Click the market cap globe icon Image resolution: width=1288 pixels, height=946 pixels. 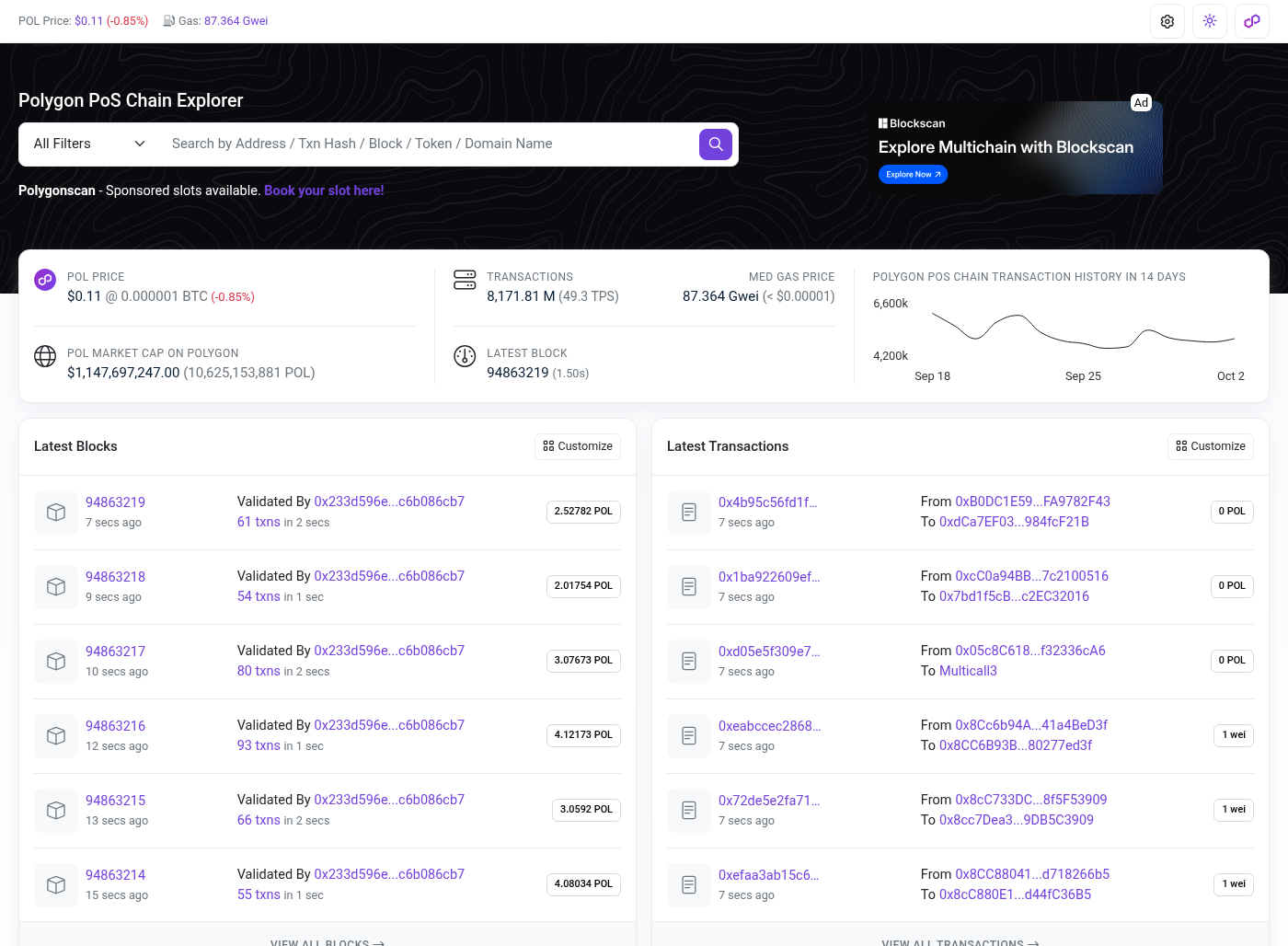(x=45, y=356)
